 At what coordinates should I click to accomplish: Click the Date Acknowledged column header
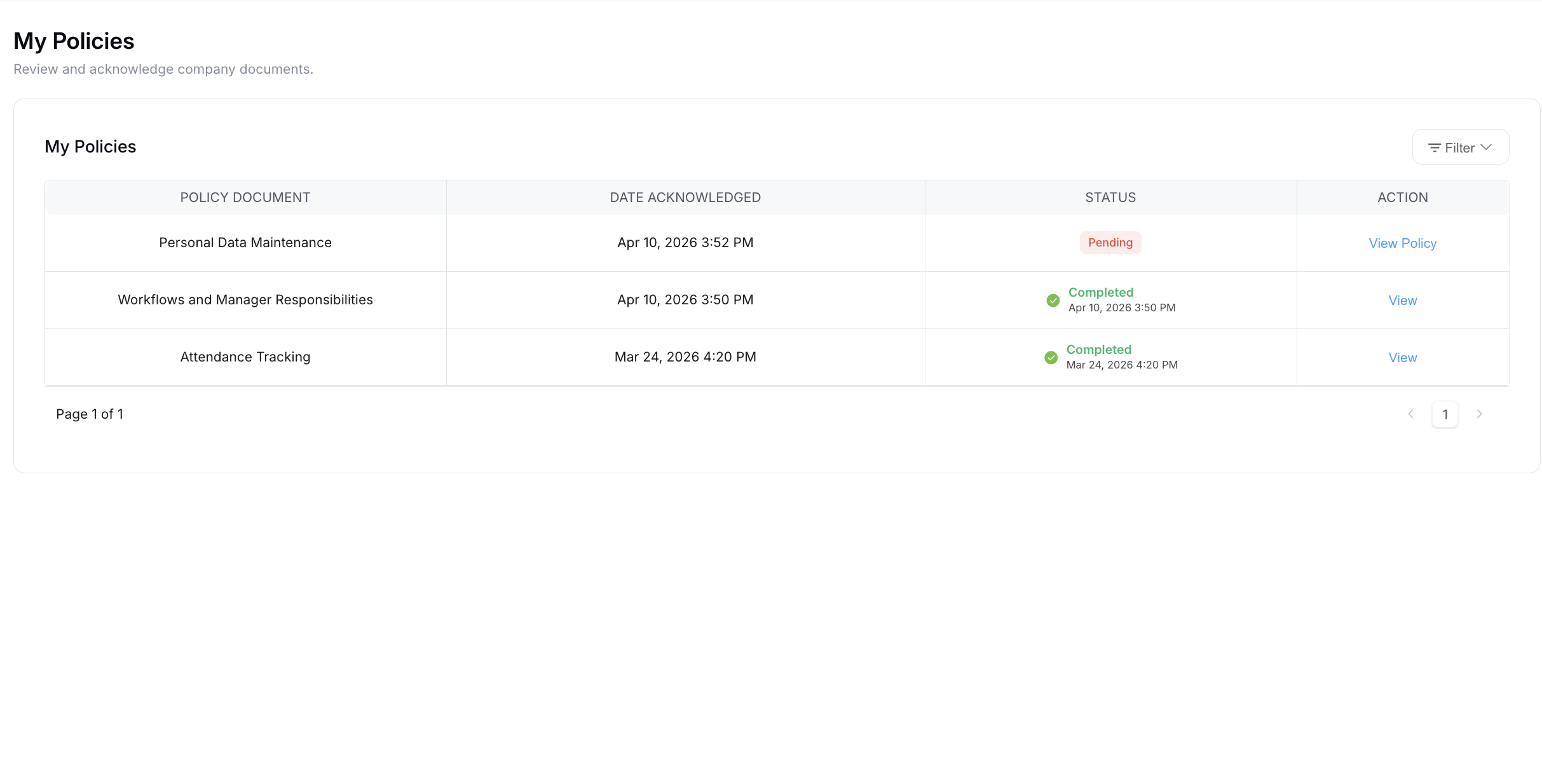(x=685, y=198)
